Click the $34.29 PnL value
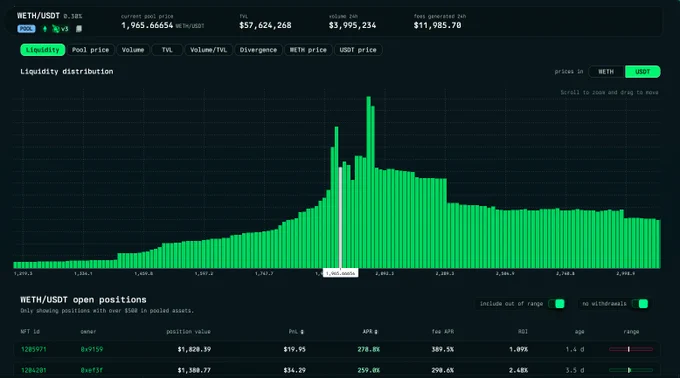 click(x=294, y=370)
